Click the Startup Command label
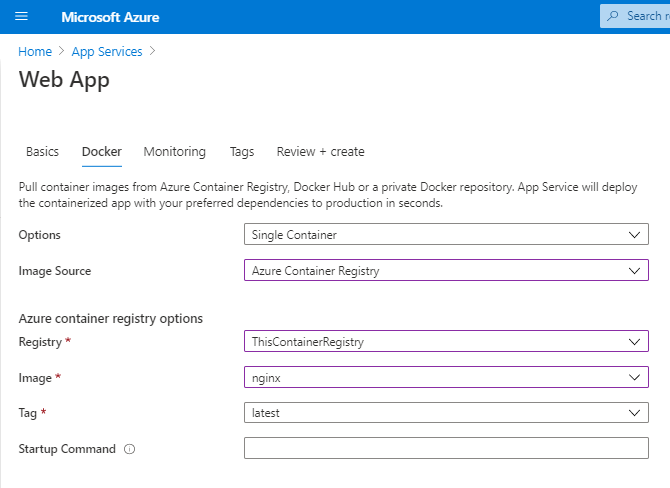Screen dimensions: 670x488 point(67,449)
